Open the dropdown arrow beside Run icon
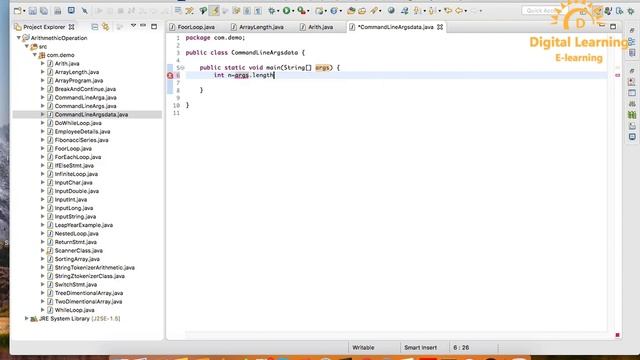 click(293, 11)
